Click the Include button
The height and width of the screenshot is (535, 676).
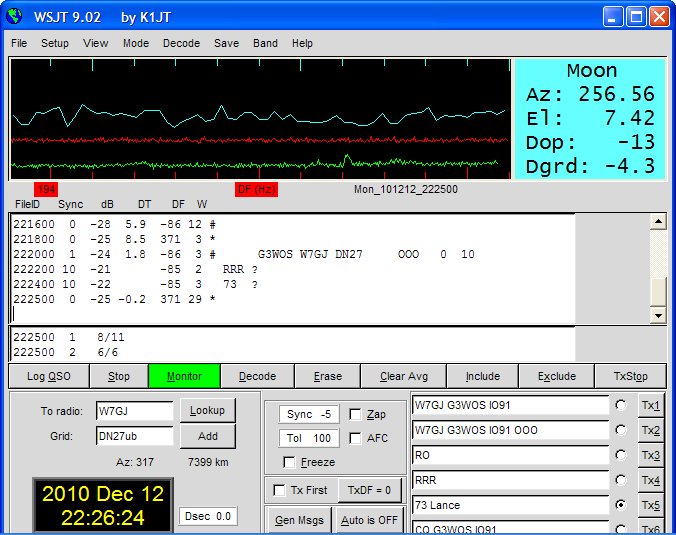coord(483,376)
